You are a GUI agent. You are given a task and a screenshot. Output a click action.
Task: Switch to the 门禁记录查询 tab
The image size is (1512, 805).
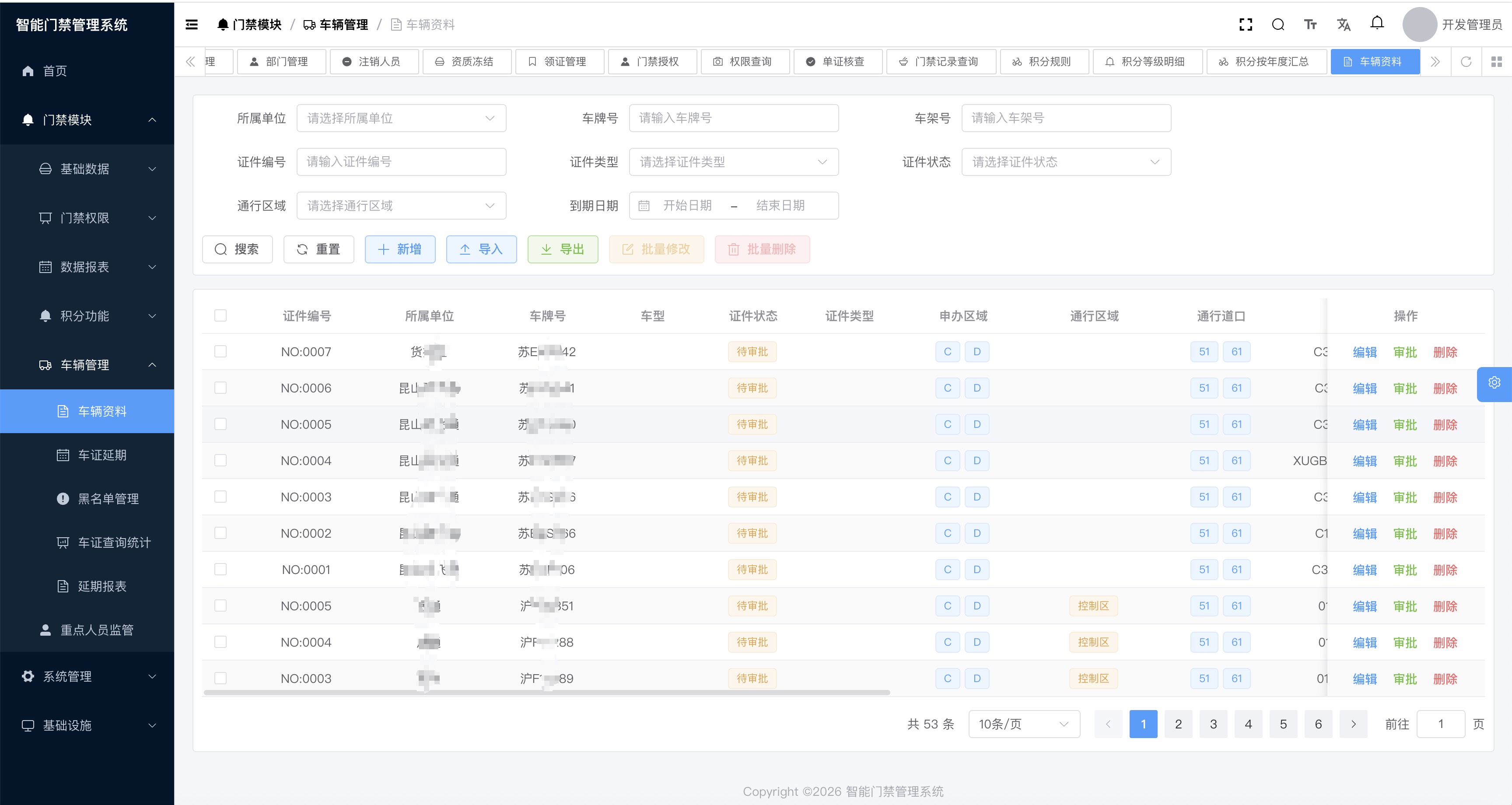pos(941,62)
